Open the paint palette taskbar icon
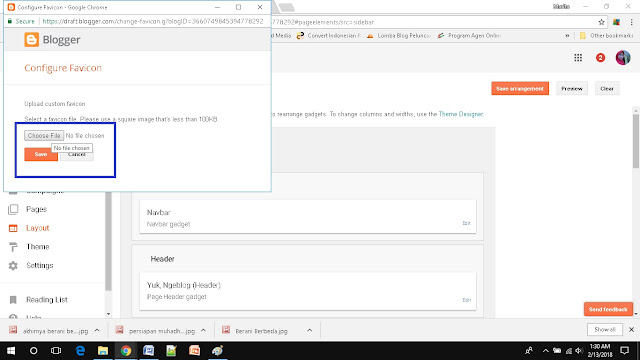The height and width of the screenshot is (360, 640). tap(217, 351)
